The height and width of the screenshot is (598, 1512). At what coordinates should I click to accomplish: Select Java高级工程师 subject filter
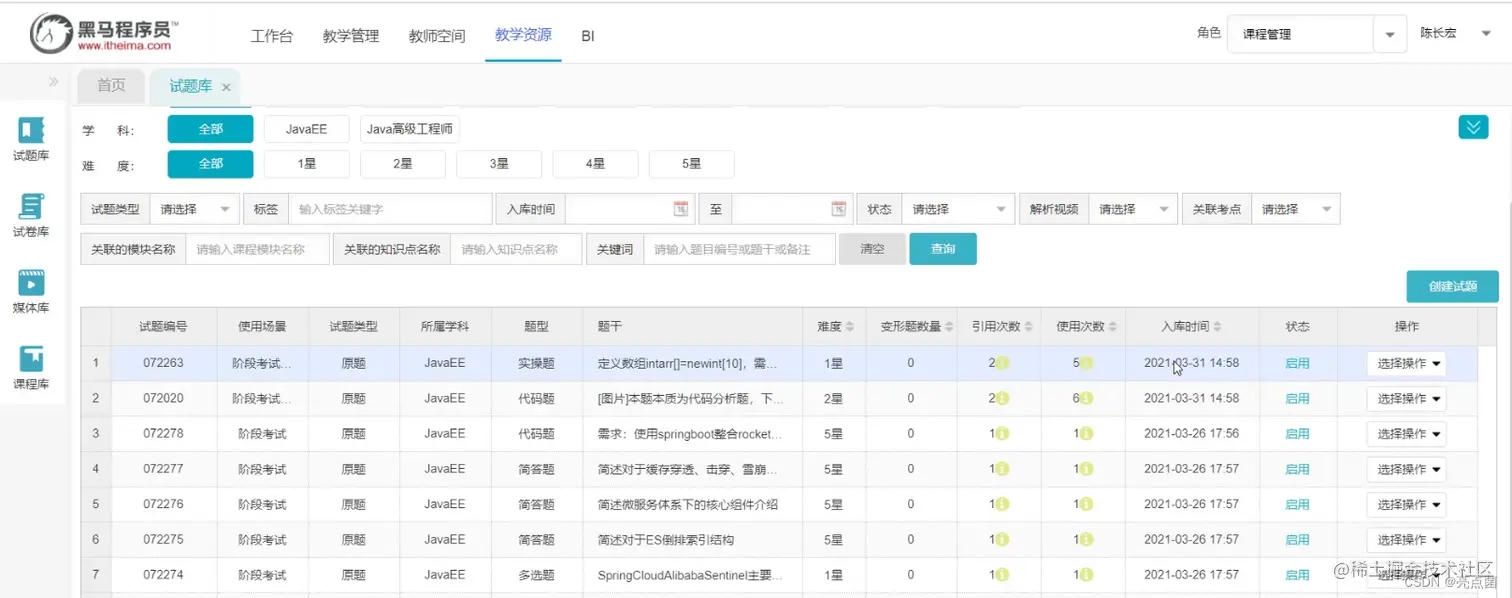pyautogui.click(x=410, y=129)
